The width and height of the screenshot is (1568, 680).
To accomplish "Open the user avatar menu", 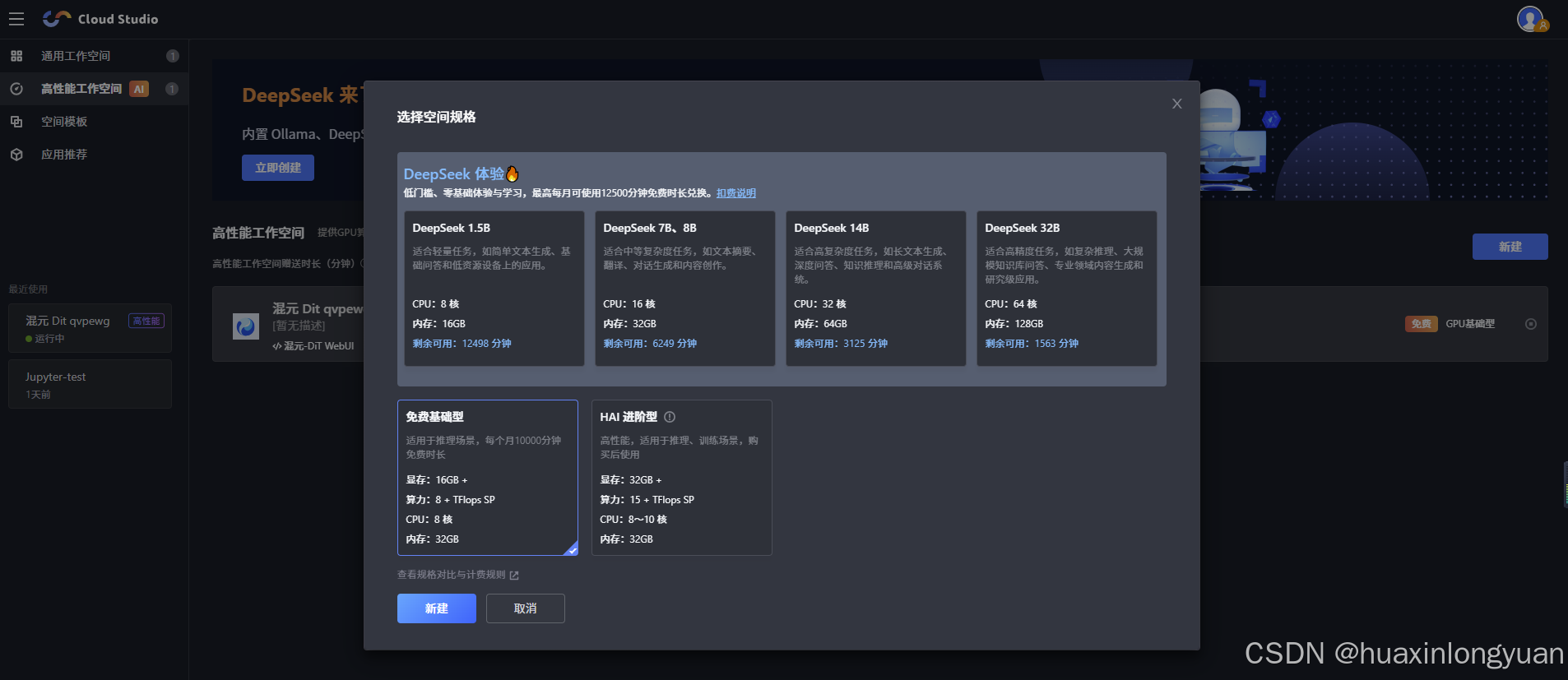I will [1531, 19].
